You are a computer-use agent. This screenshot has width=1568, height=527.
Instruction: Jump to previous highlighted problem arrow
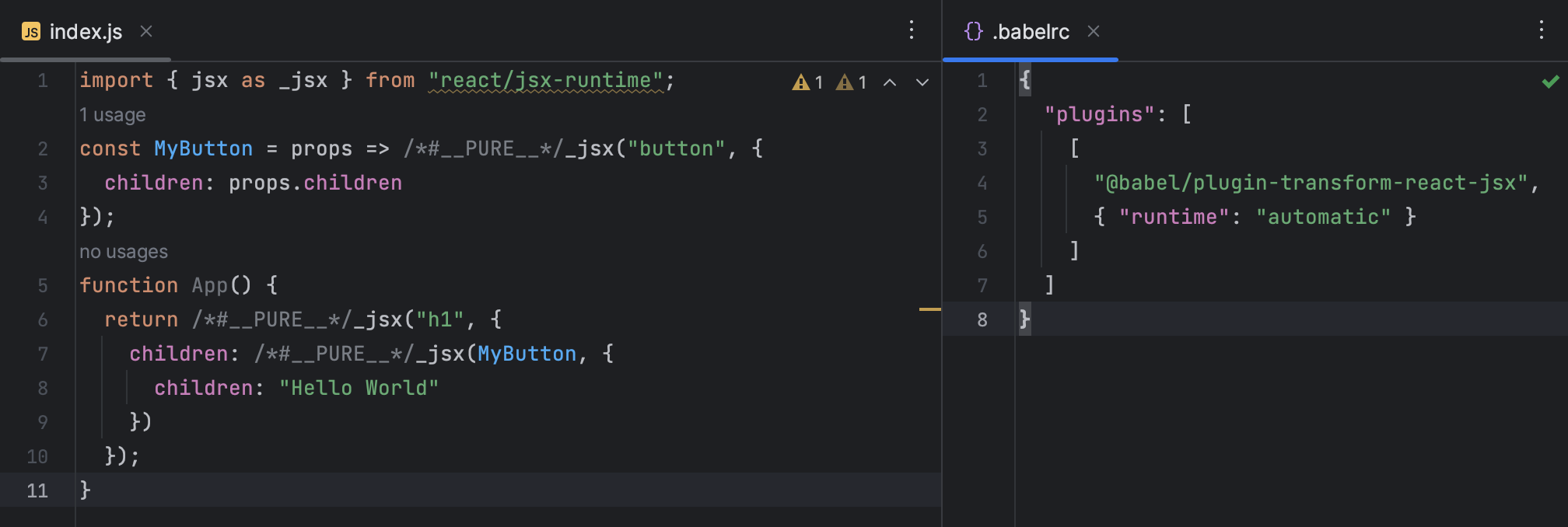890,82
